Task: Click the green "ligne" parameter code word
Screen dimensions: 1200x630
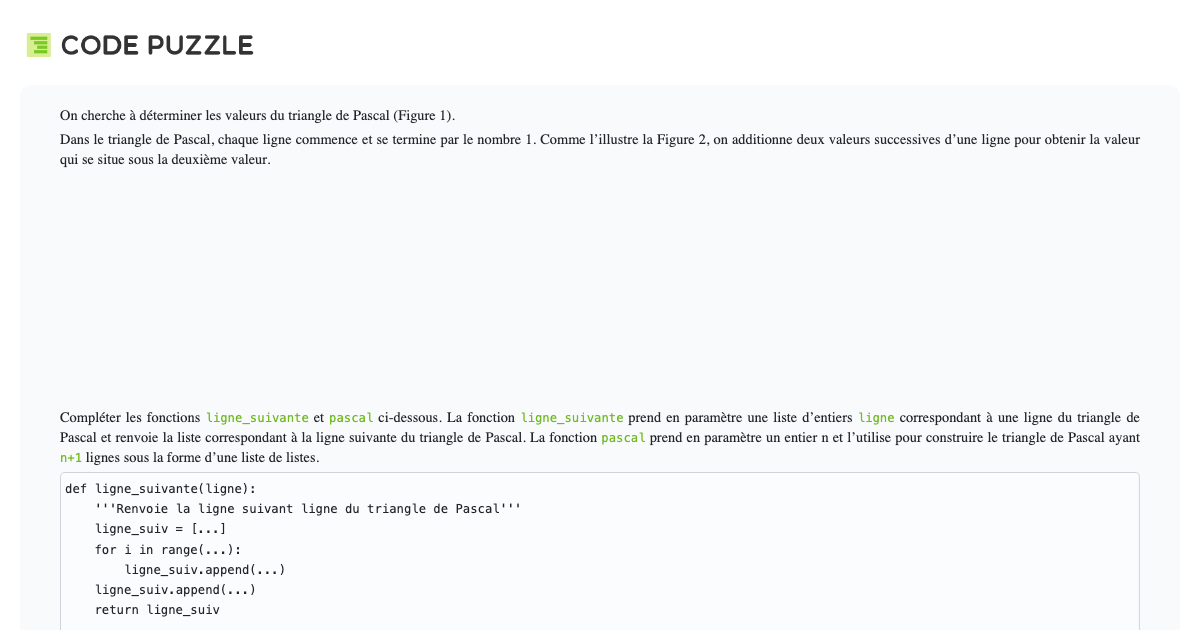Action: pos(876,417)
